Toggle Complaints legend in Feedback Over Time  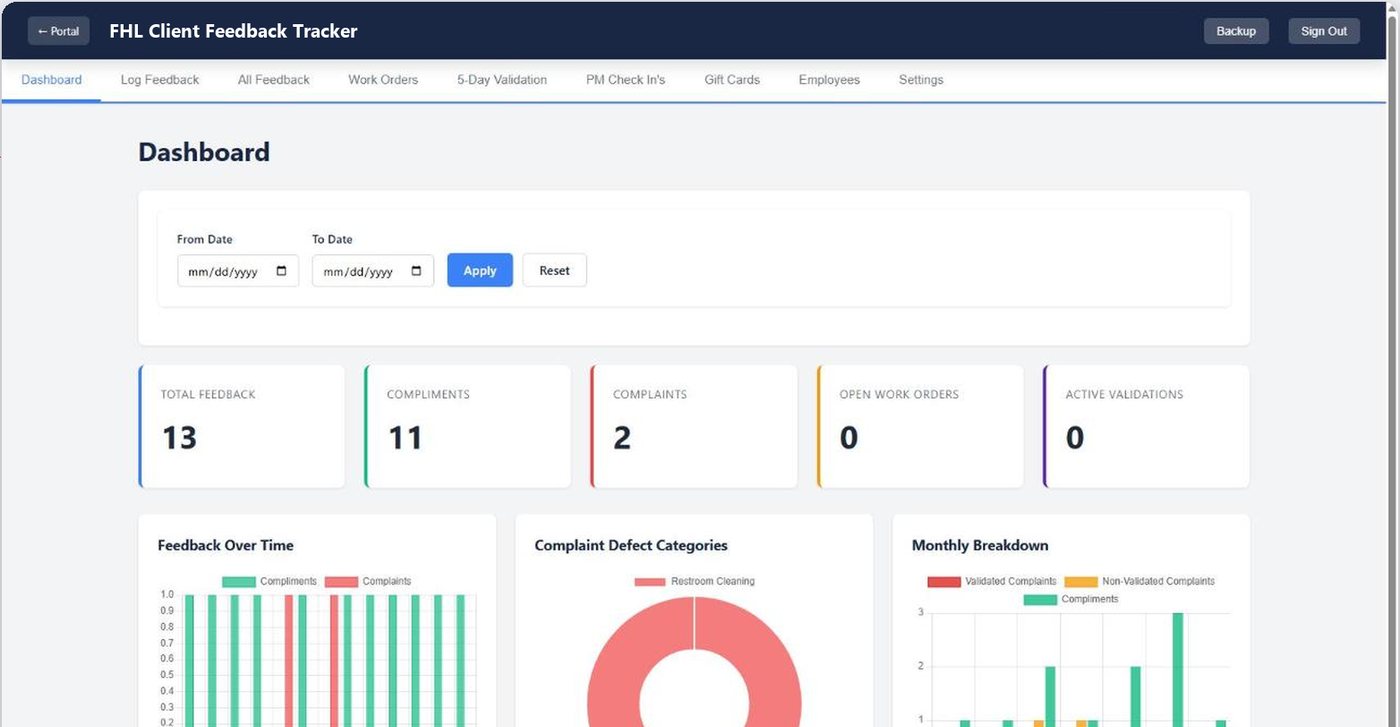click(368, 581)
